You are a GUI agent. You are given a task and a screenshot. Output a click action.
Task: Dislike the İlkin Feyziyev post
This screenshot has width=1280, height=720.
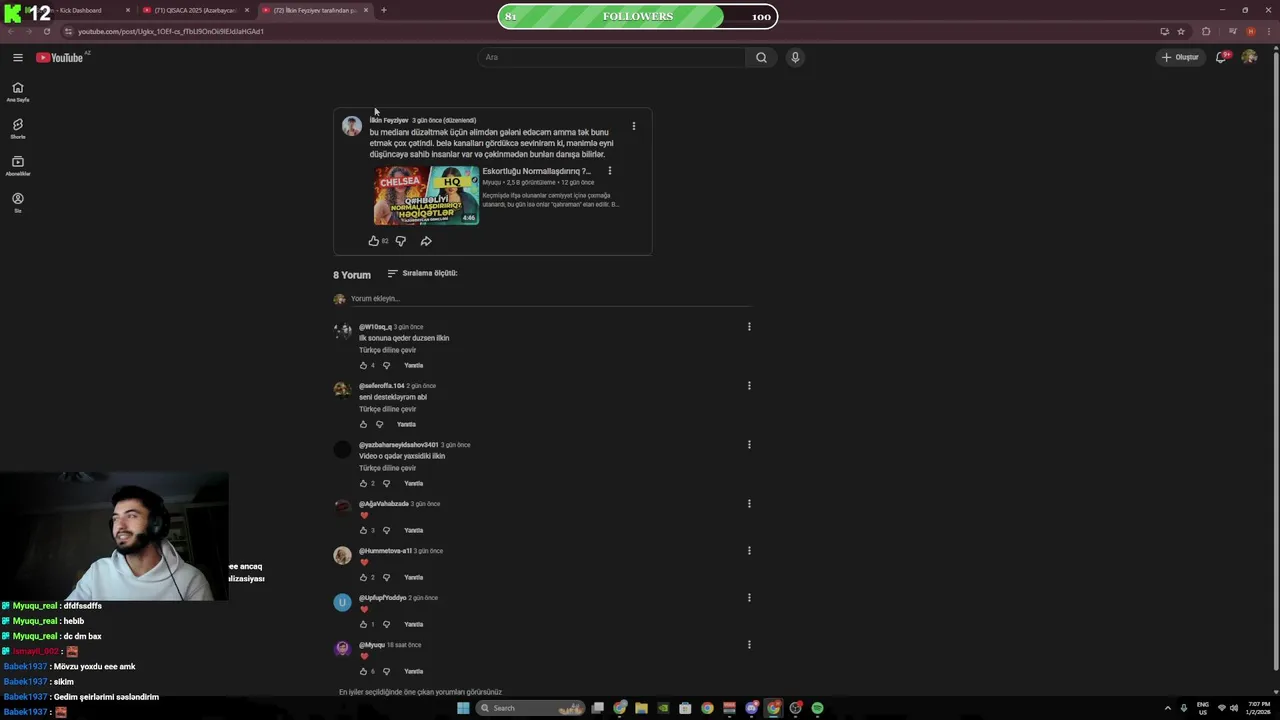tap(401, 241)
